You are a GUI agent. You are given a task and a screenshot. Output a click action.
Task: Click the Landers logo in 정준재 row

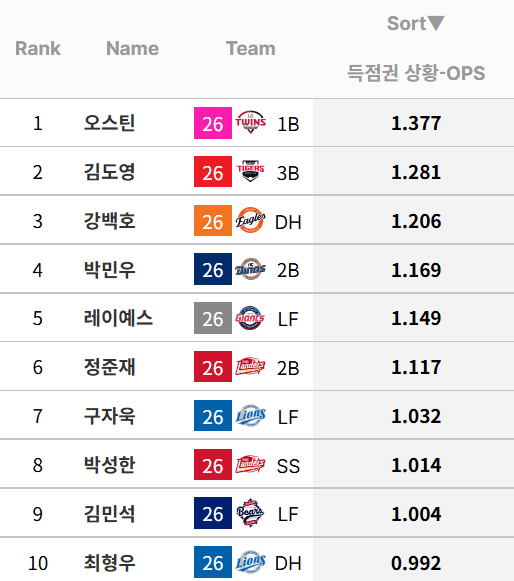click(x=251, y=367)
